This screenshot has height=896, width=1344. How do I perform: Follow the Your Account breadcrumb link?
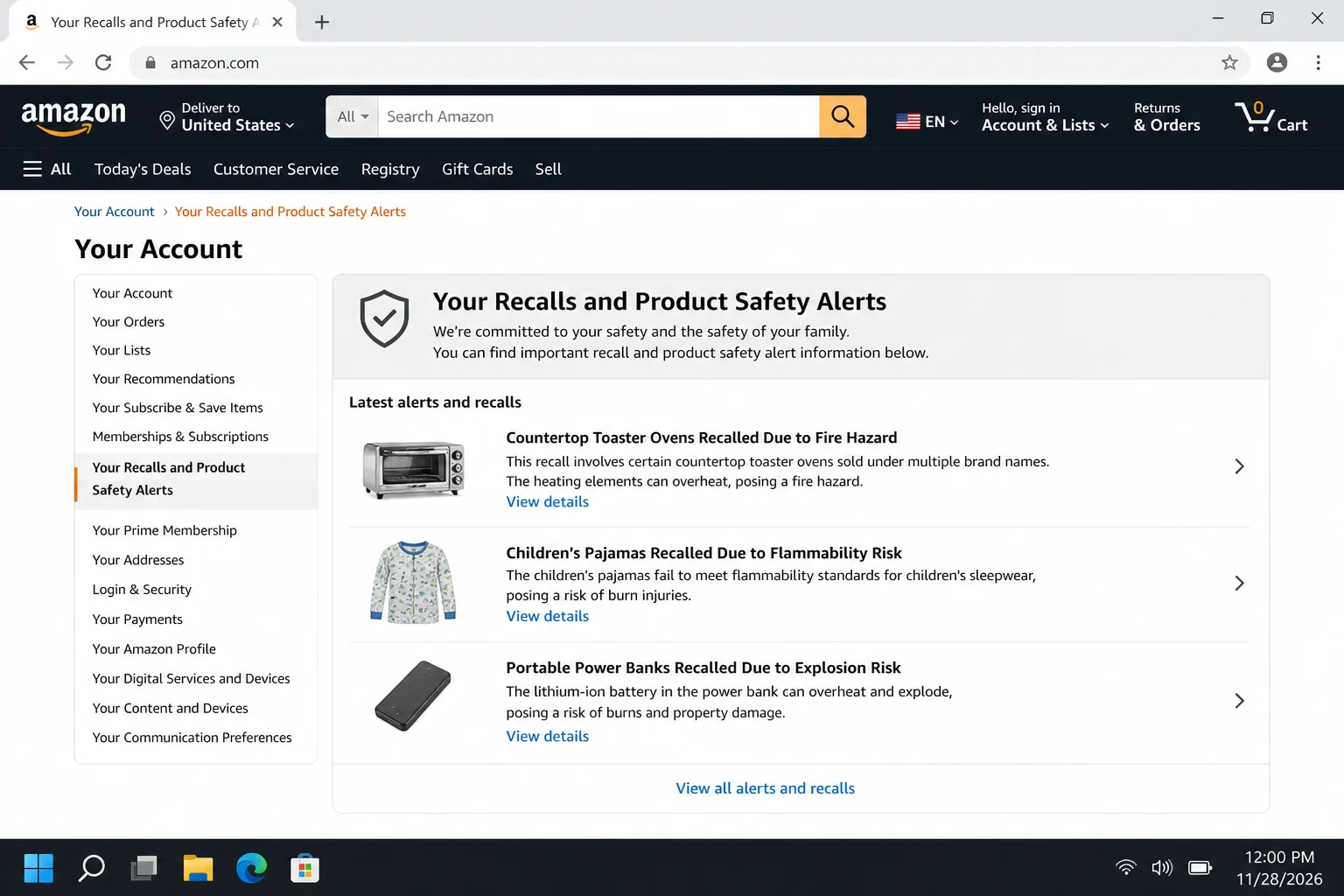coord(114,212)
